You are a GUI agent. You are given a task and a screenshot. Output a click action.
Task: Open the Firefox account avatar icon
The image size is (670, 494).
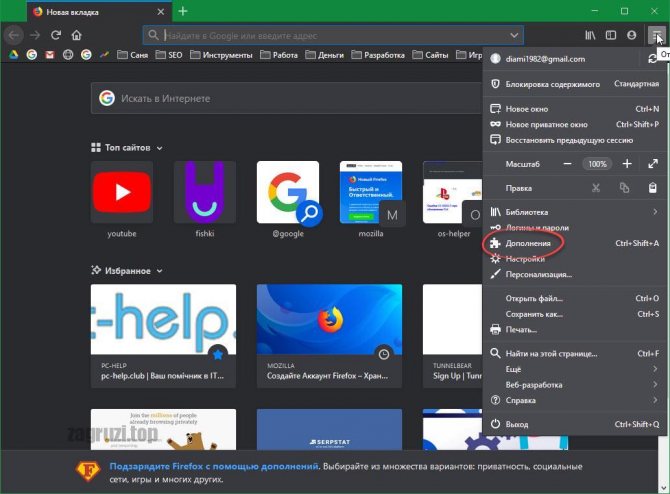tap(632, 35)
